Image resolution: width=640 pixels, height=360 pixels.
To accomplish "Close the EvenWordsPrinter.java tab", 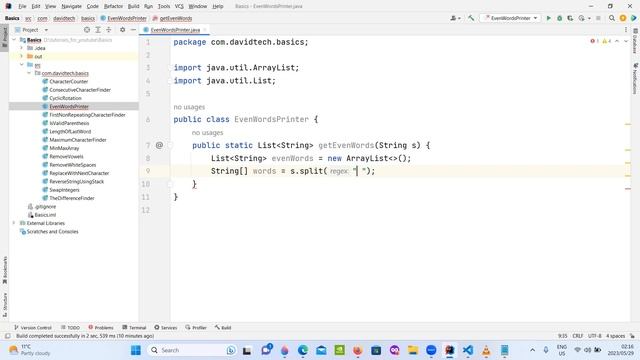I will 205,30.
